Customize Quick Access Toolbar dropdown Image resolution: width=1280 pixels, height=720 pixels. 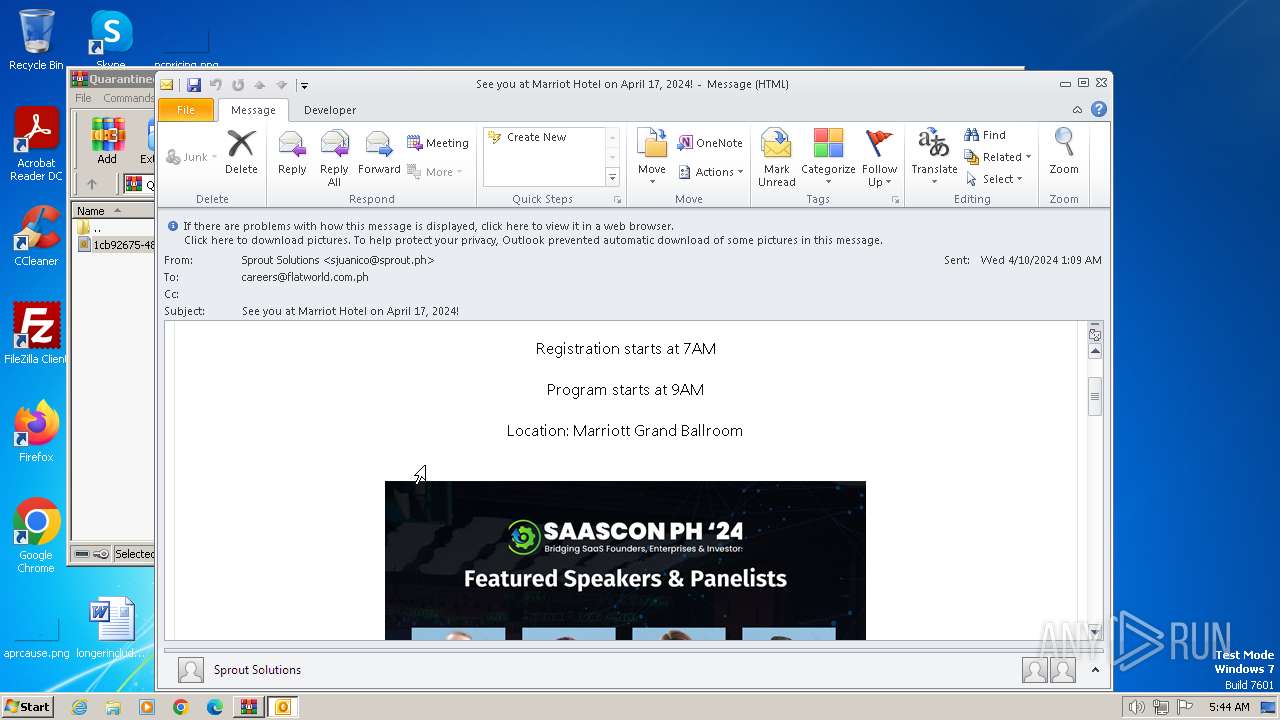[x=304, y=85]
